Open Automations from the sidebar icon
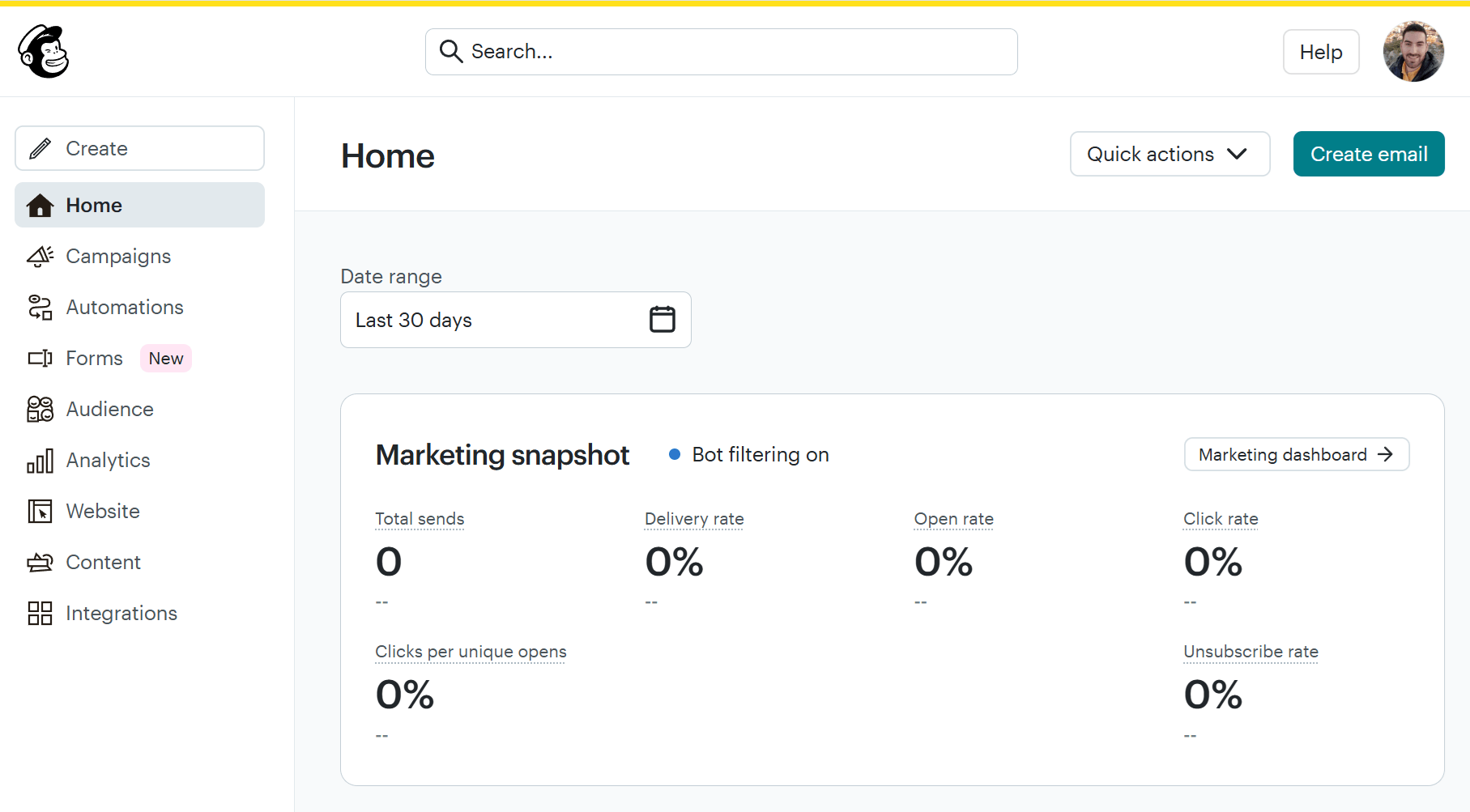Image resolution: width=1470 pixels, height=812 pixels. [39, 307]
